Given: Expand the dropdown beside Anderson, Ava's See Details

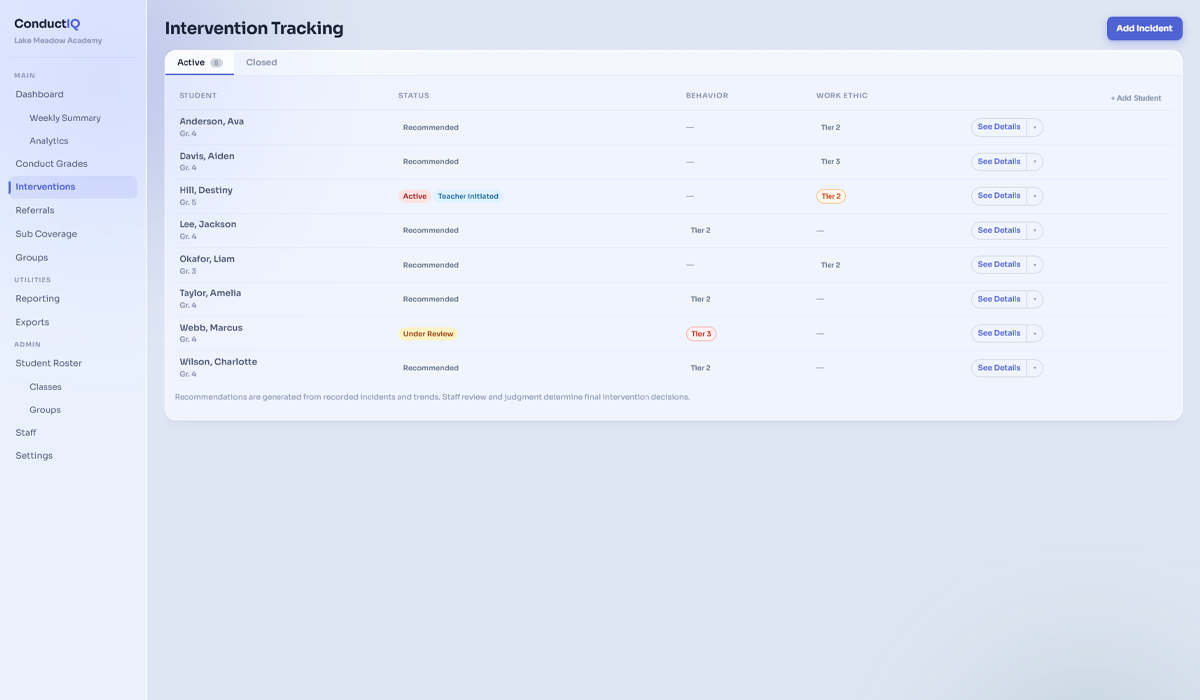Looking at the screenshot, I should click(x=1036, y=127).
